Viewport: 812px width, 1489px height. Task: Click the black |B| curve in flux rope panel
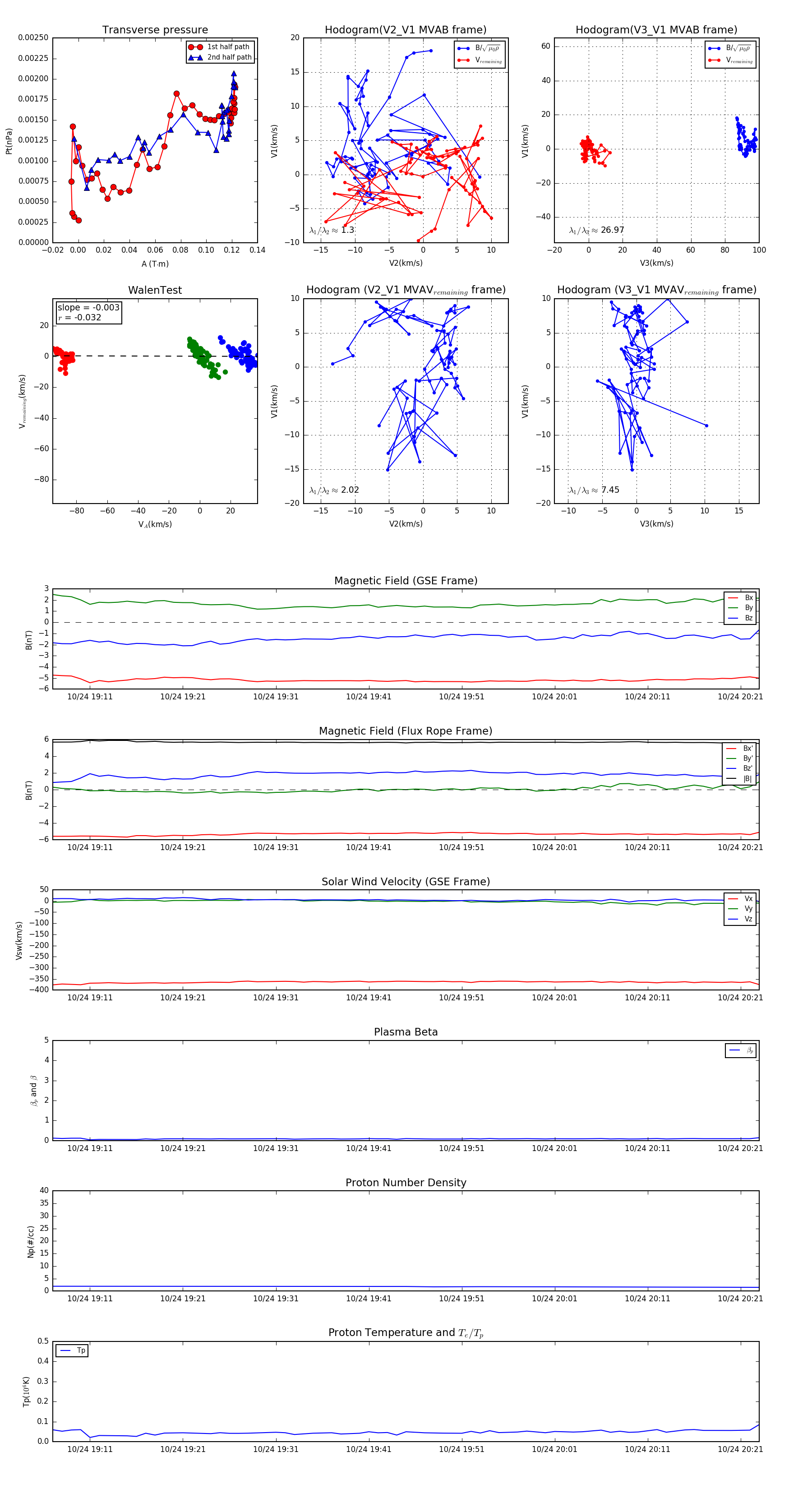click(x=405, y=742)
